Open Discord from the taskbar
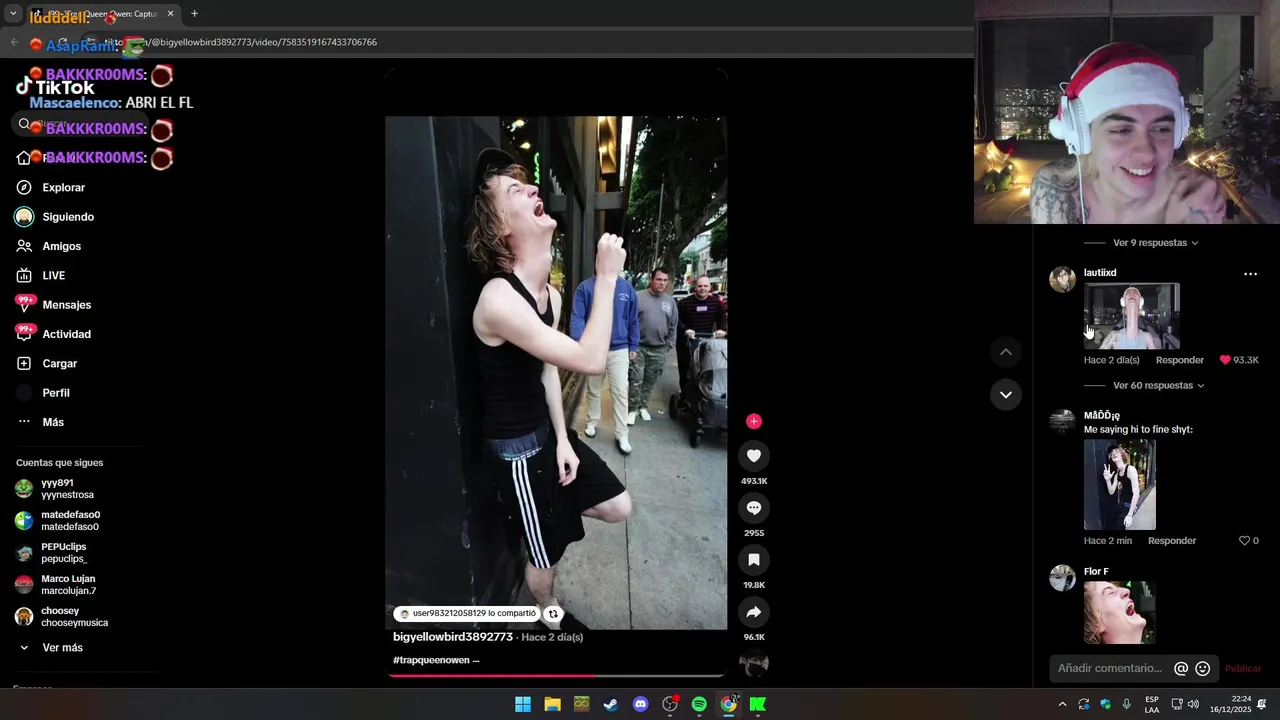 (x=640, y=704)
